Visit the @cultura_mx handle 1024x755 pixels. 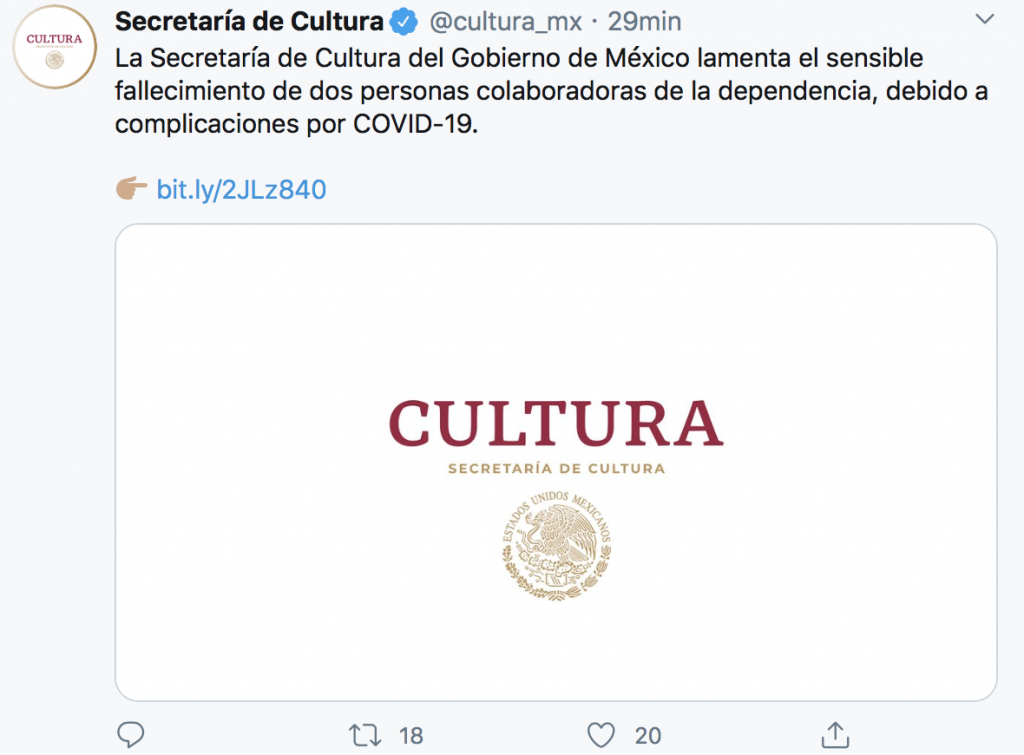click(x=505, y=21)
